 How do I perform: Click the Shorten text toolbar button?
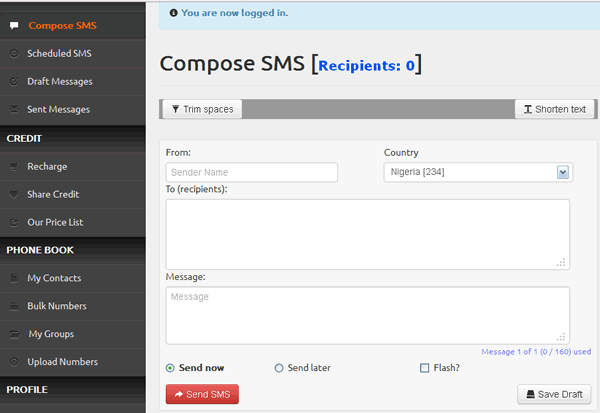[x=554, y=109]
